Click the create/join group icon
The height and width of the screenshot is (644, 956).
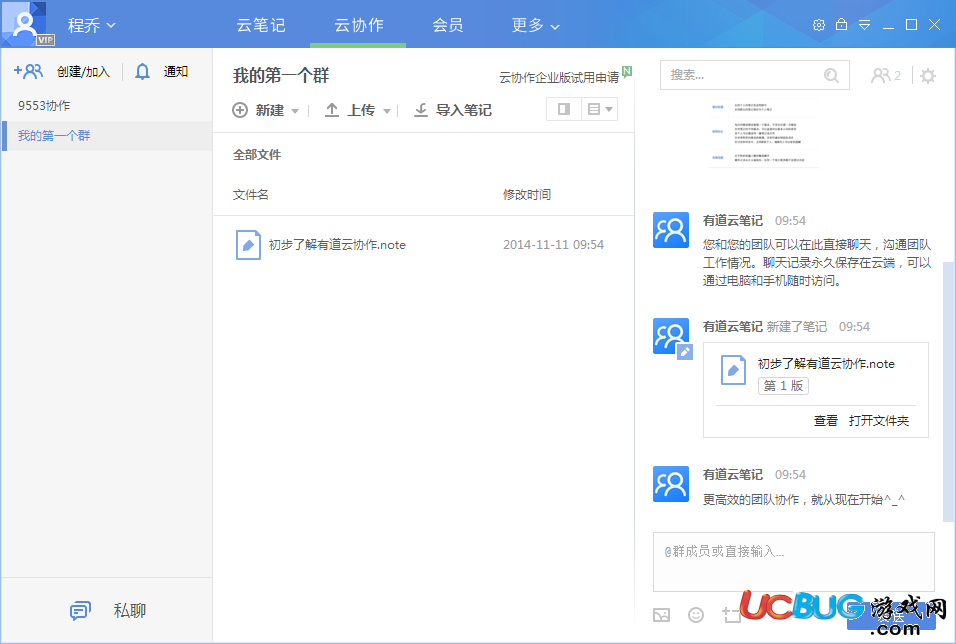(28, 71)
